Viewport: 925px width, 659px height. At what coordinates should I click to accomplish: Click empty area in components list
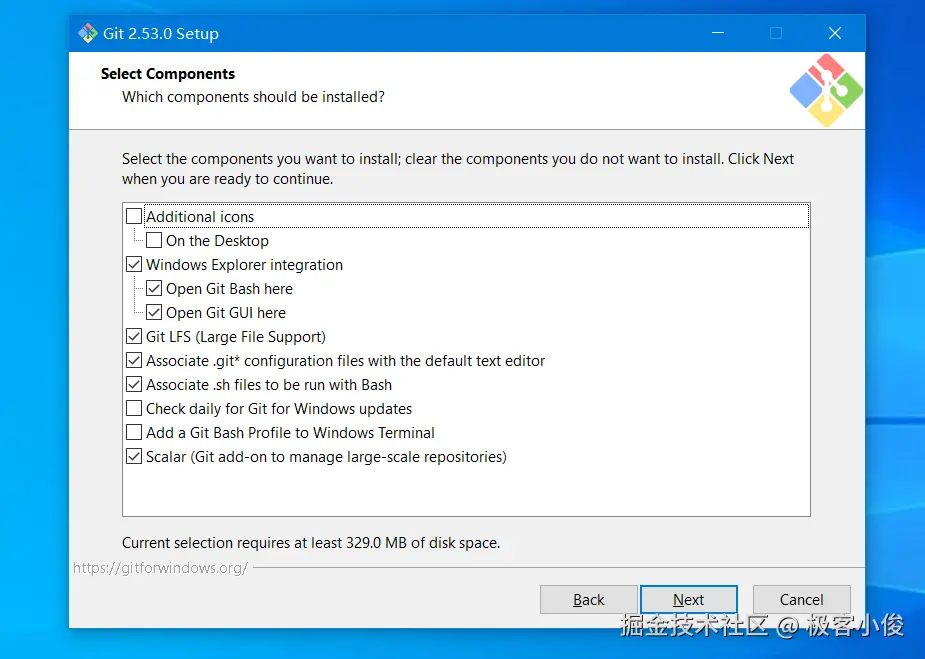coord(465,490)
